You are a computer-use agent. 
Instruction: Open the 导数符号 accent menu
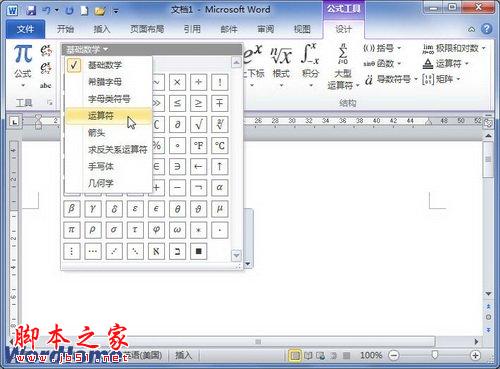tap(391, 79)
